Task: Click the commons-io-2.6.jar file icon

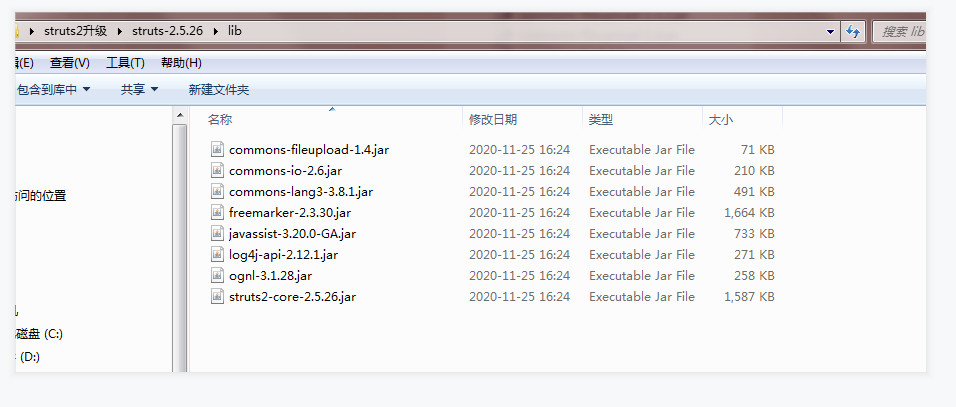Action: [218, 171]
